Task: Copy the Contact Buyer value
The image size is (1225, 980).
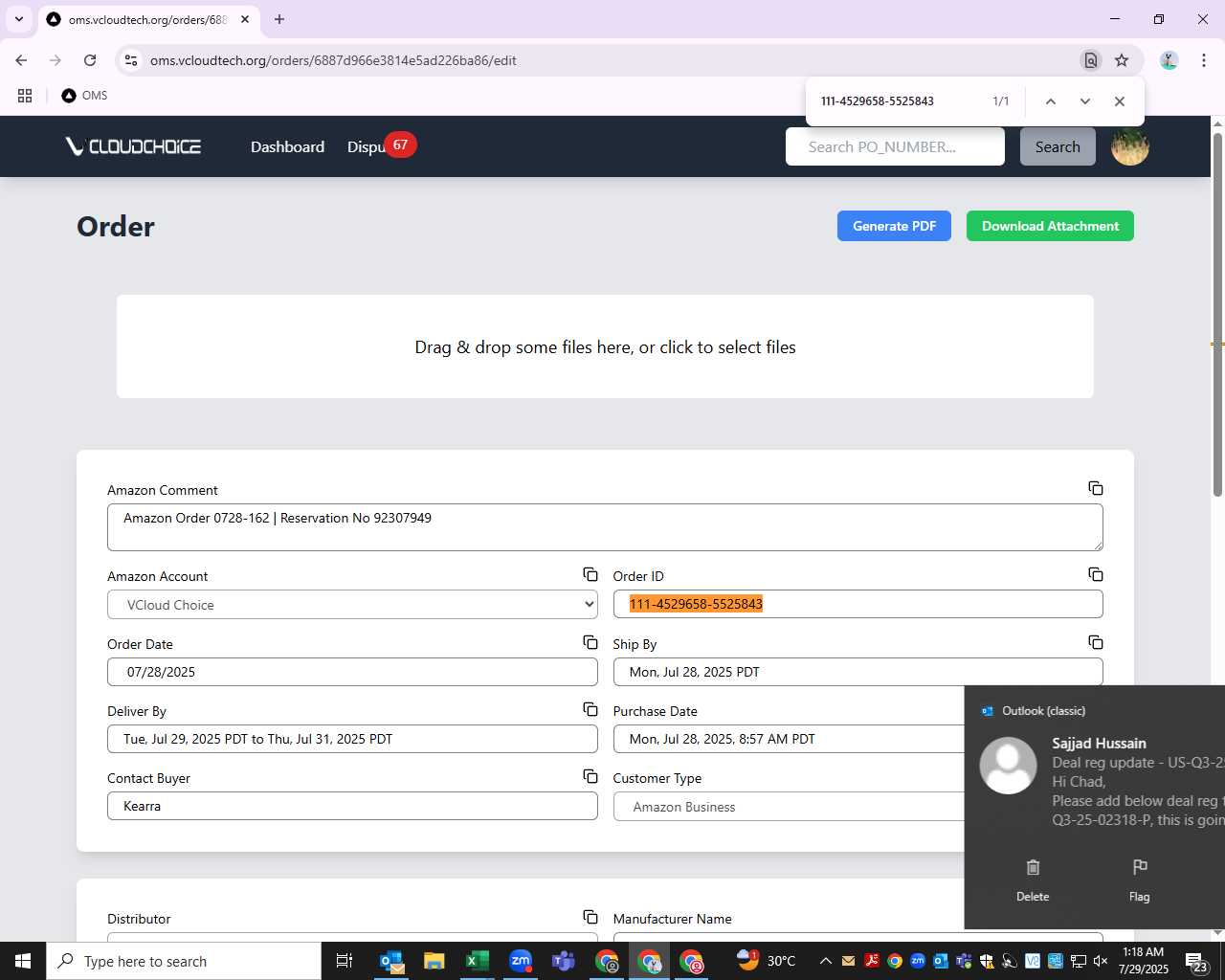Action: click(590, 777)
